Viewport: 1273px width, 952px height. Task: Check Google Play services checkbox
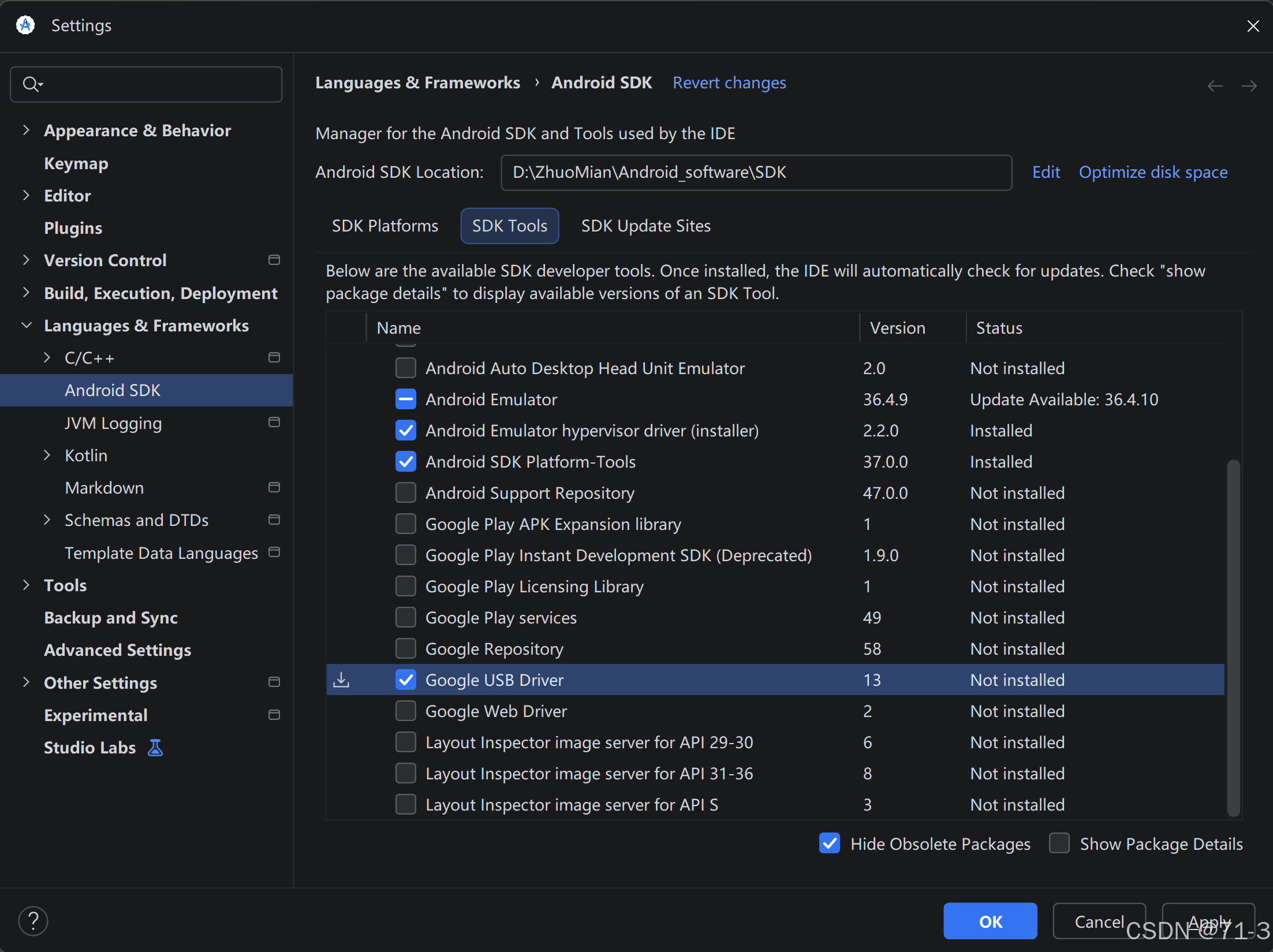pyautogui.click(x=406, y=617)
